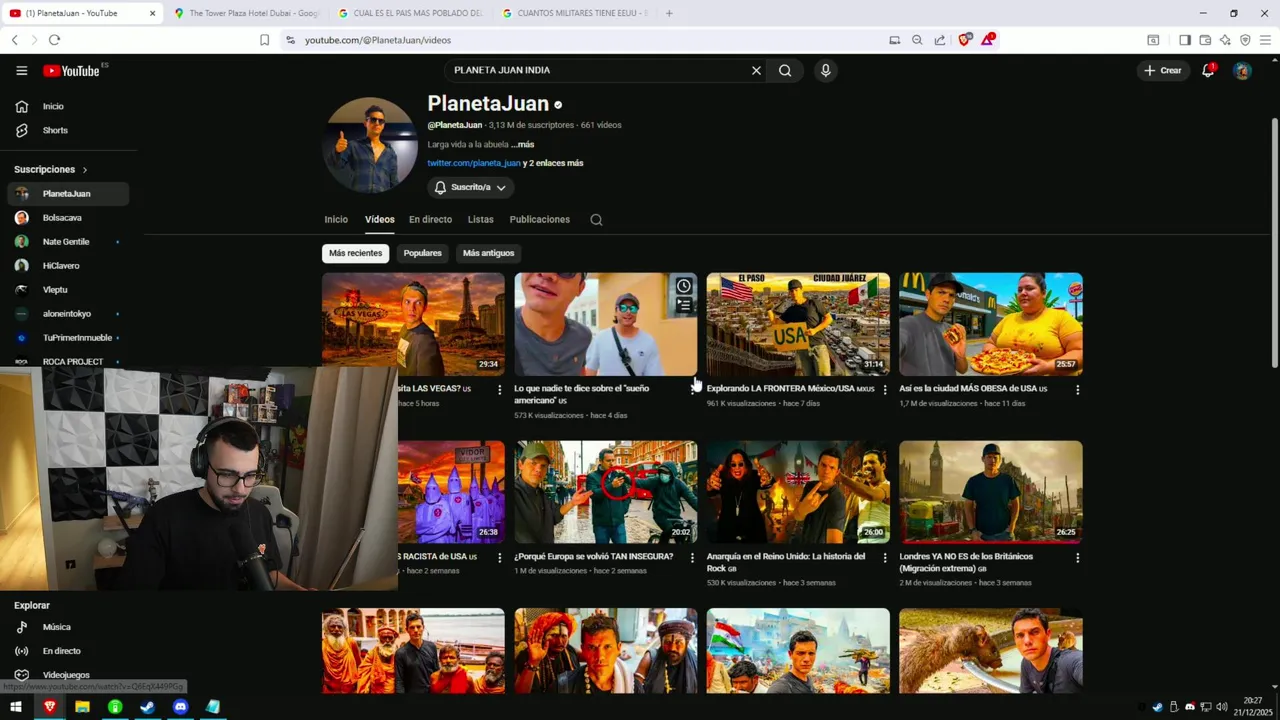The height and width of the screenshot is (720, 1280).
Task: Open Brave Wallet icon
Action: 1205,40
